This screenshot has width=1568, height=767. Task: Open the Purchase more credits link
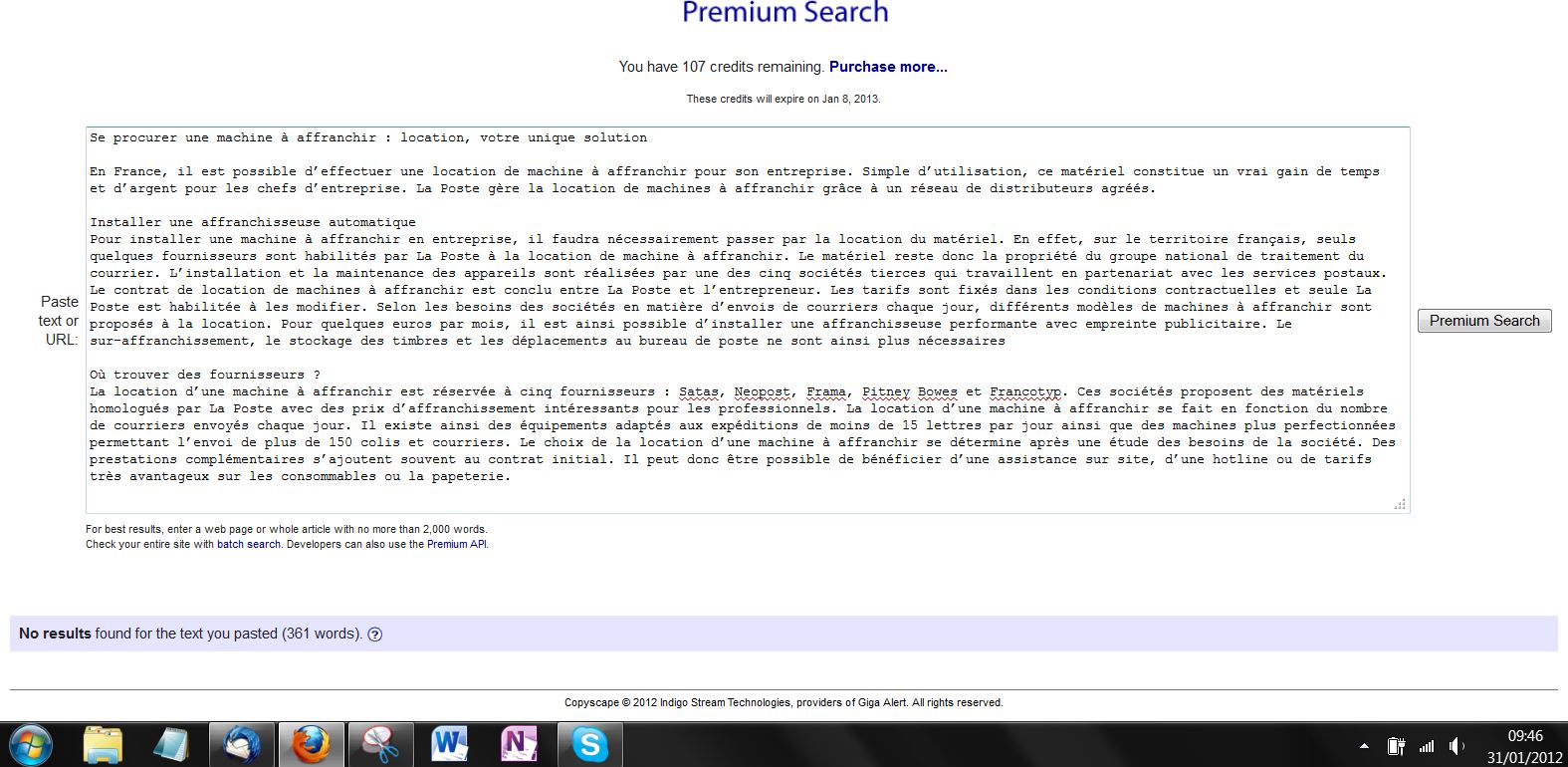click(x=888, y=67)
